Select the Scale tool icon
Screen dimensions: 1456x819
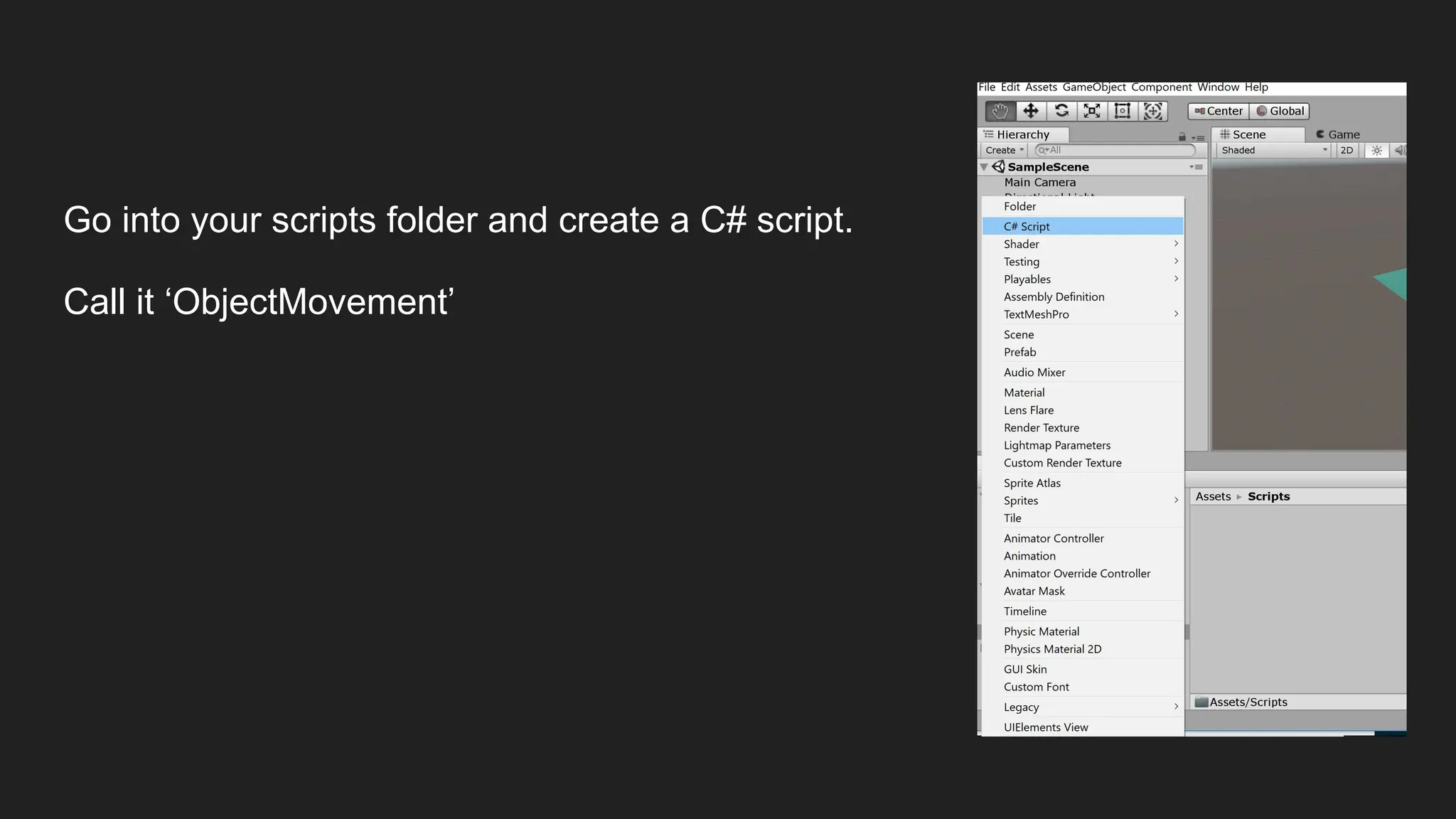click(1092, 111)
